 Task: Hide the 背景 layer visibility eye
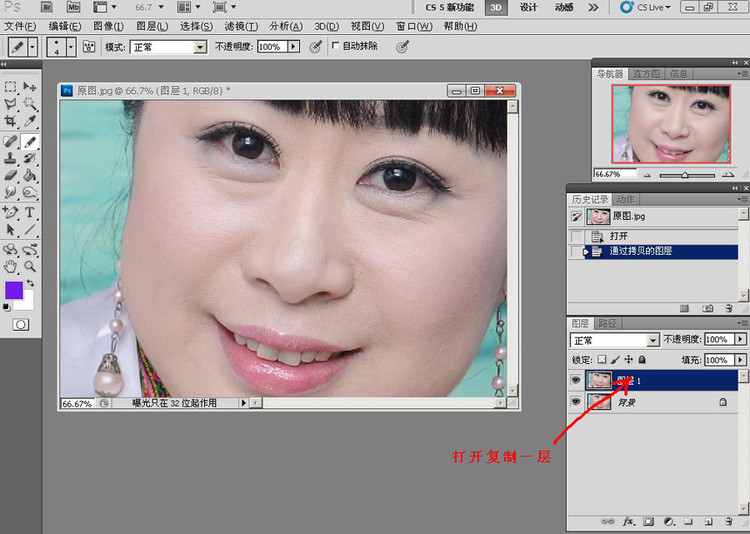[x=576, y=402]
